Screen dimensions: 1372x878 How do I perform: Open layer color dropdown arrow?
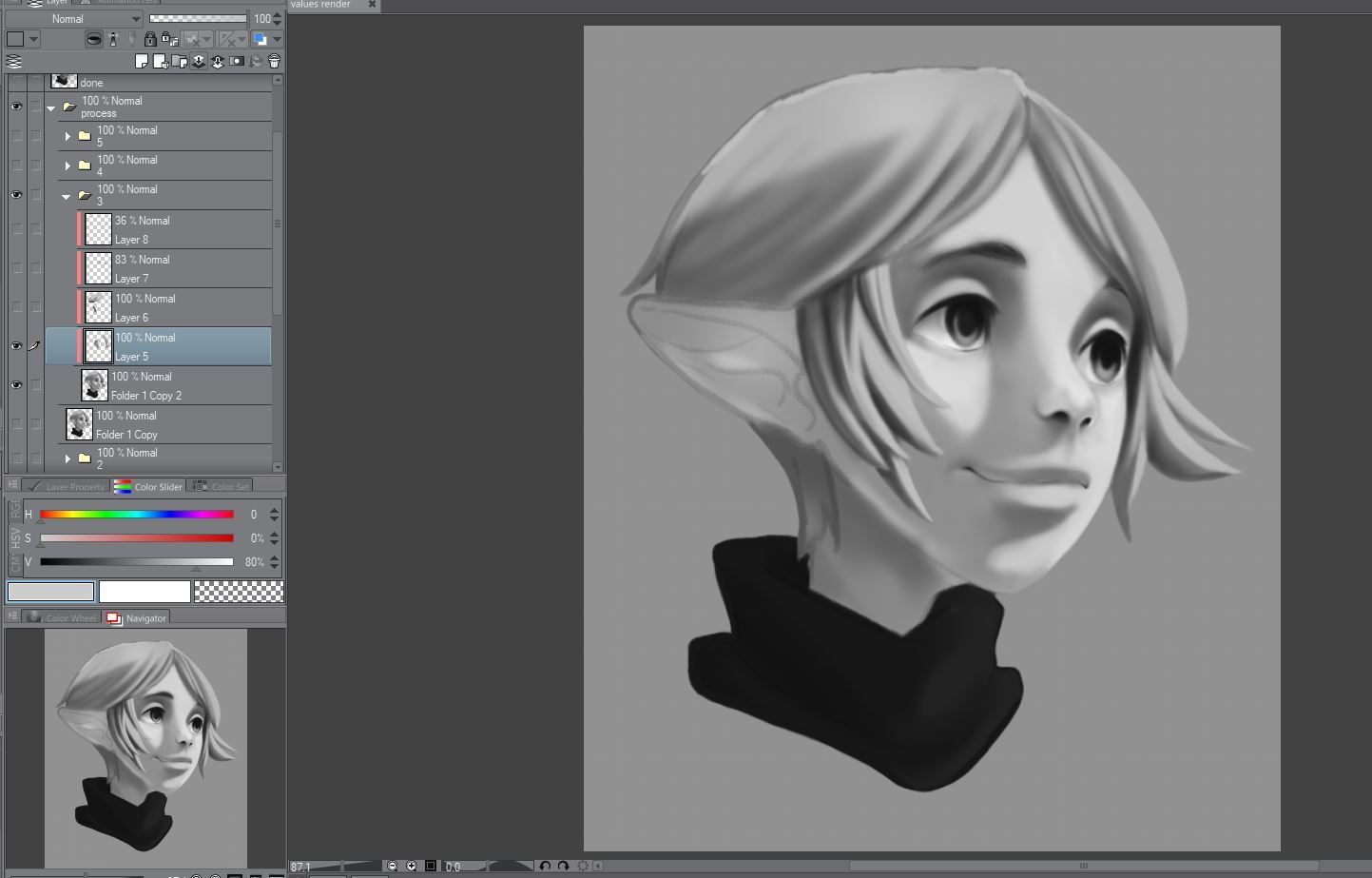point(278,39)
